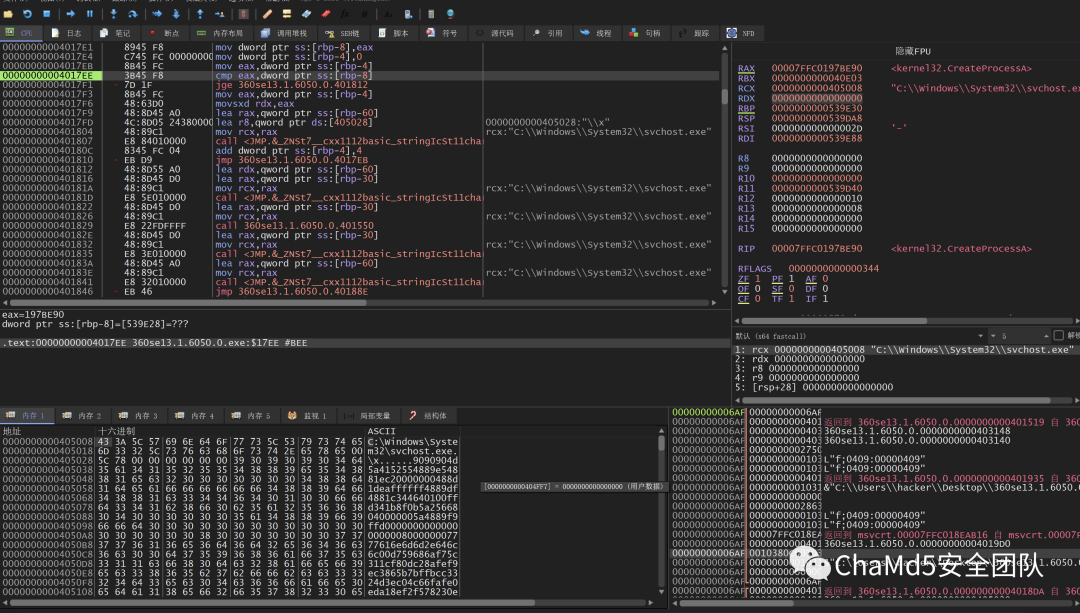1080x613 pixels.
Task: Click the 隐藏FPU button
Action: tap(913, 52)
